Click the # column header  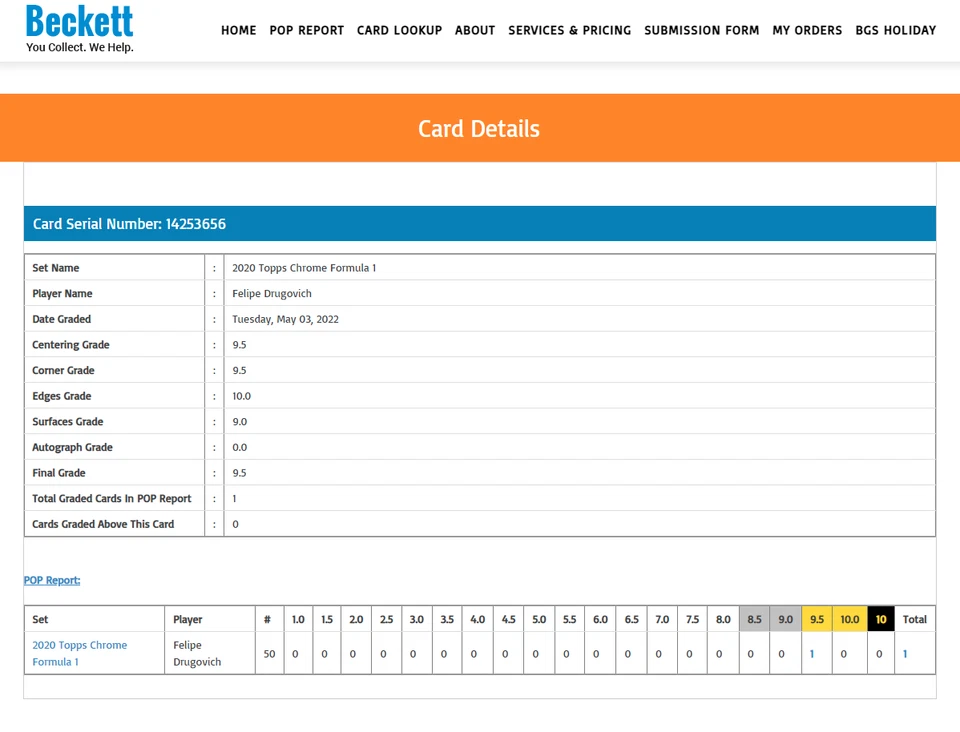[x=268, y=619]
